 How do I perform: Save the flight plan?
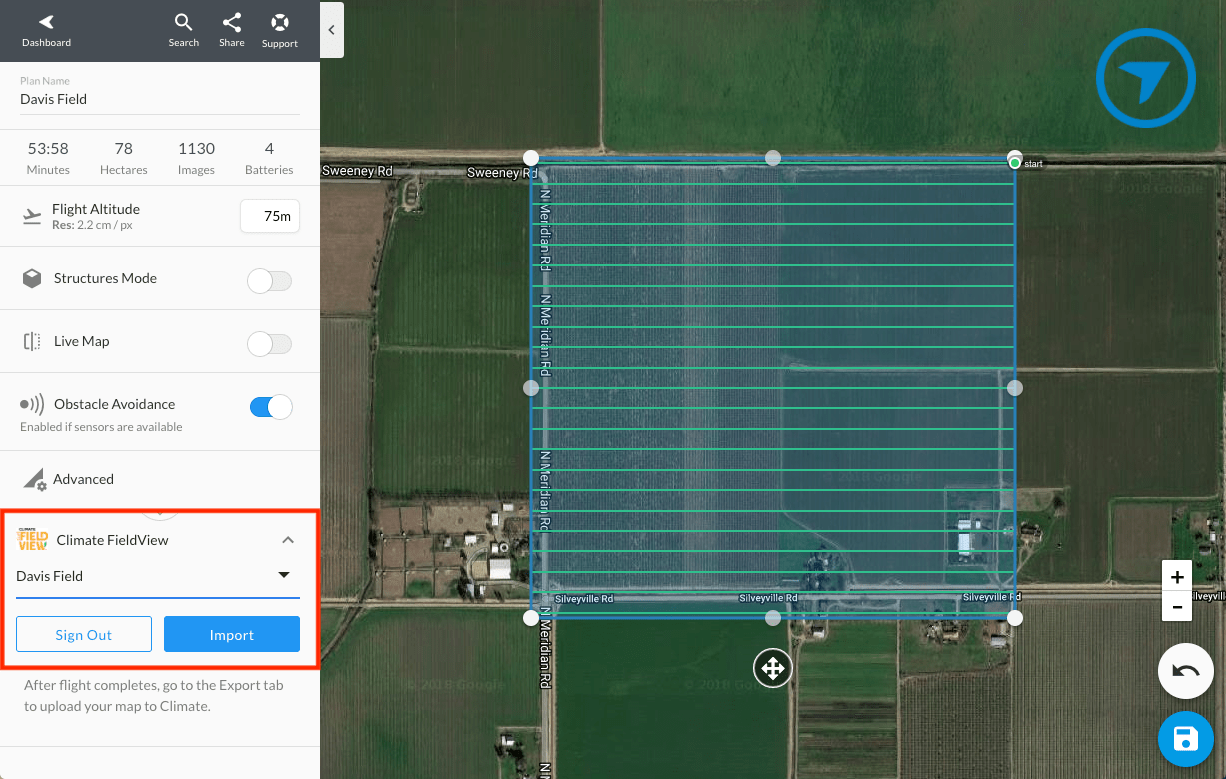pyautogui.click(x=1185, y=738)
